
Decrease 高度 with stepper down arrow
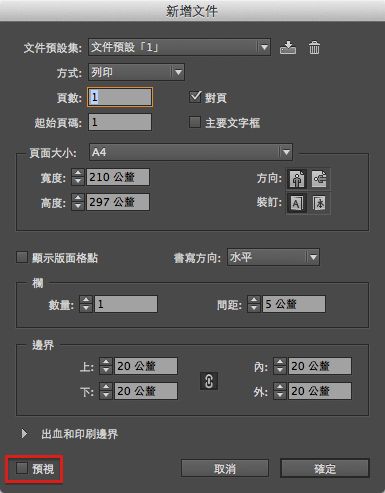point(78,206)
